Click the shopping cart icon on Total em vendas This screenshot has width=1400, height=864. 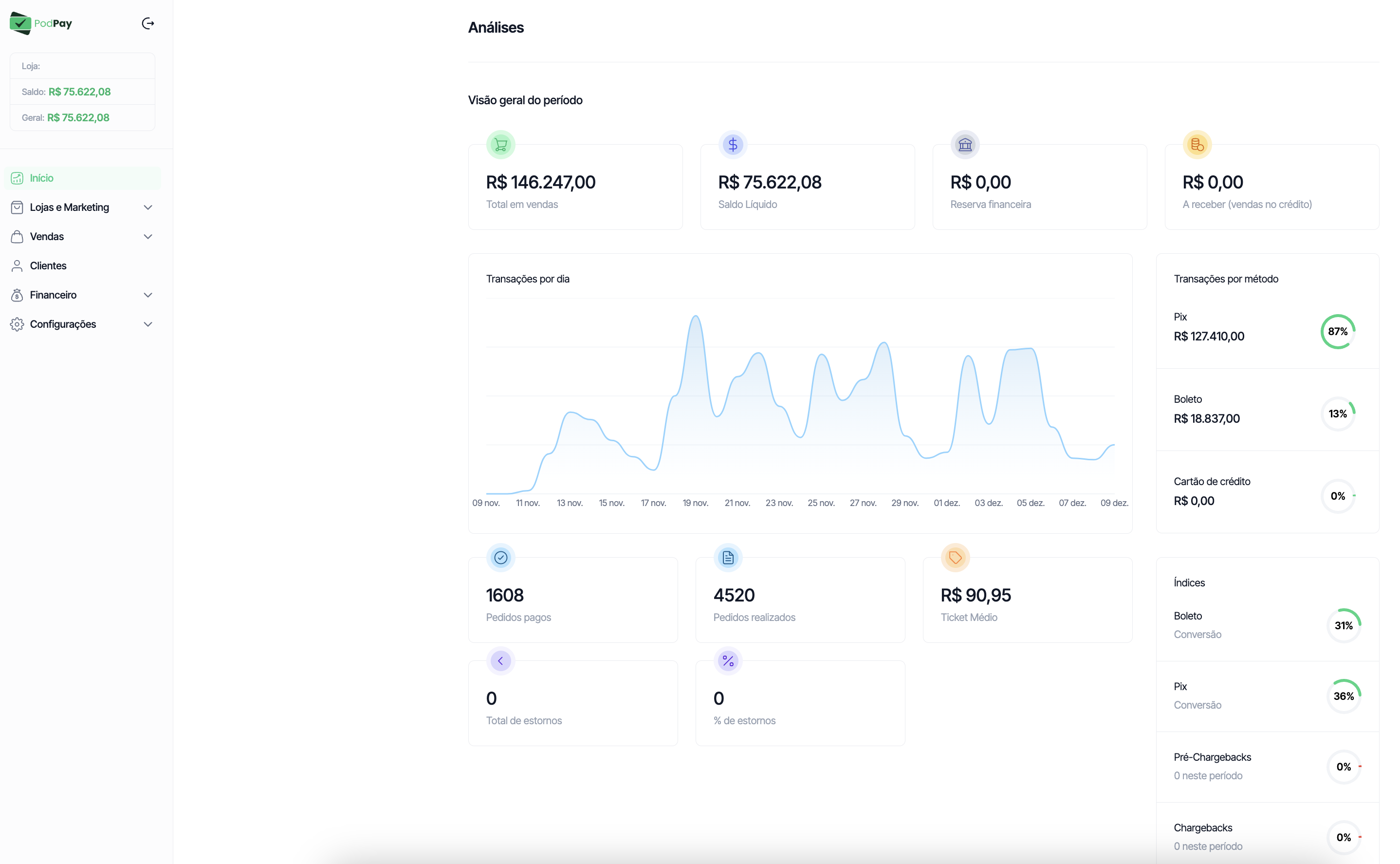501,145
